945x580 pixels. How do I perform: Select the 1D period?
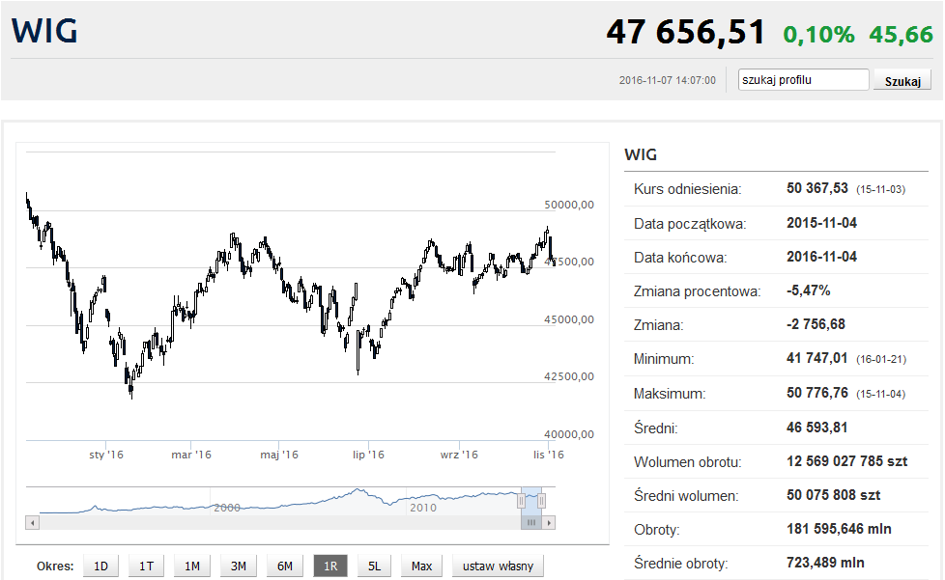(100, 566)
